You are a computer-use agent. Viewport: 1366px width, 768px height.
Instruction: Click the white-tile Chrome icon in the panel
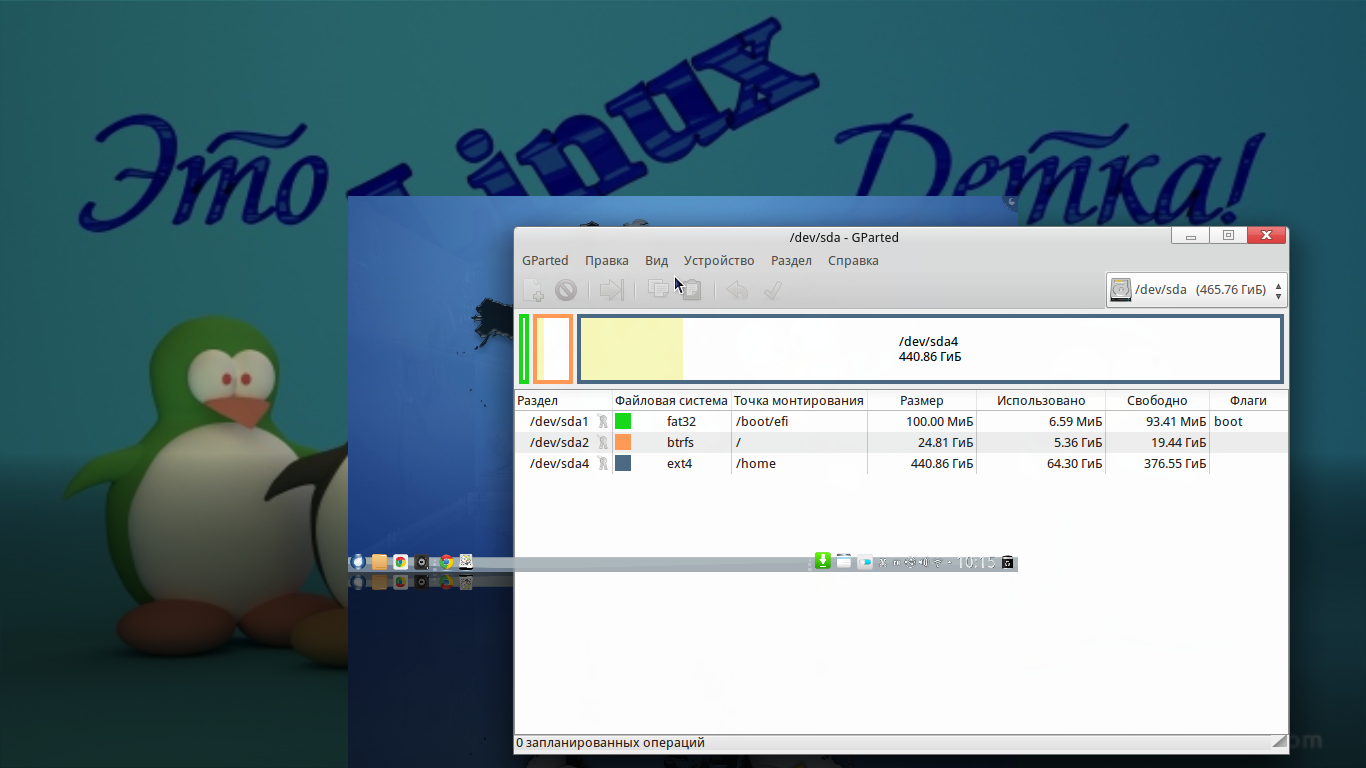pos(401,562)
